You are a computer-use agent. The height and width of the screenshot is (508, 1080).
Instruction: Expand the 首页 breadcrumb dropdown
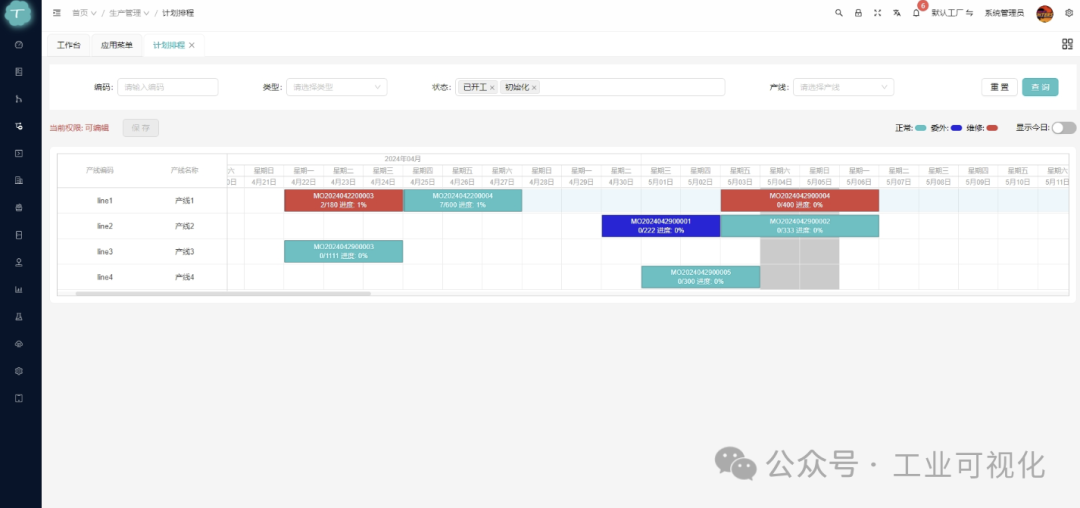click(x=84, y=13)
